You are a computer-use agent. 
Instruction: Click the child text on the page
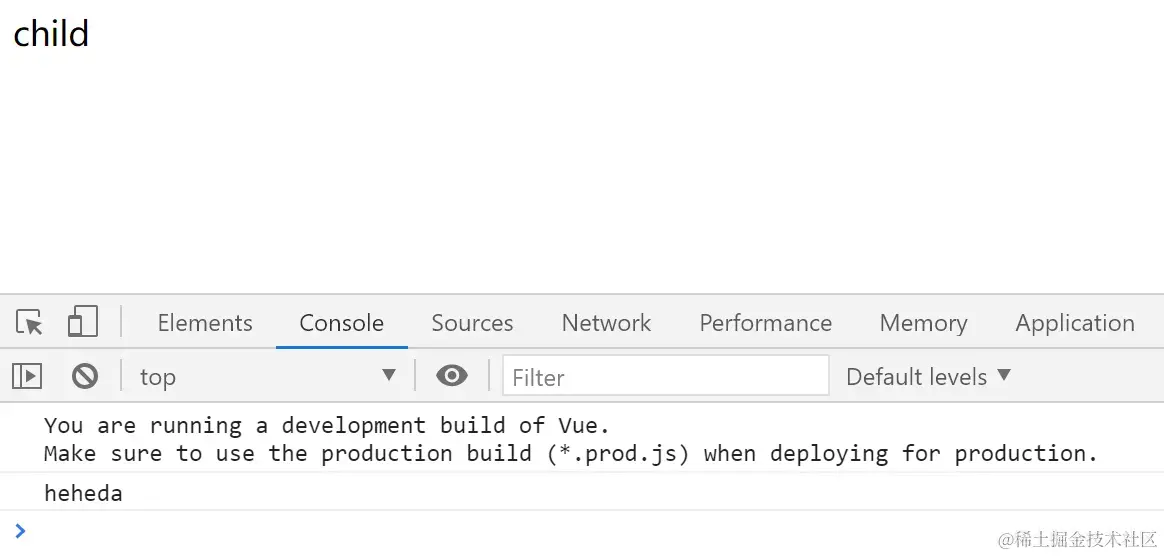51,33
